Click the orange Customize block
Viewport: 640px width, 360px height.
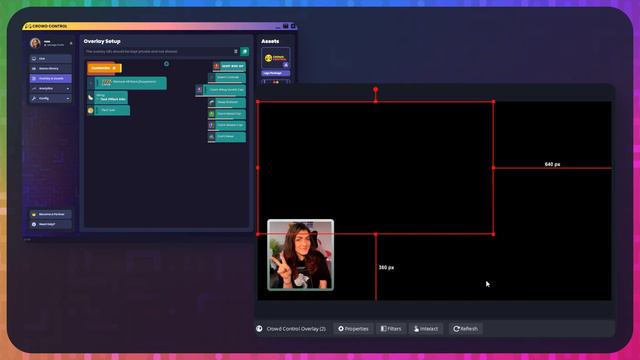104,68
